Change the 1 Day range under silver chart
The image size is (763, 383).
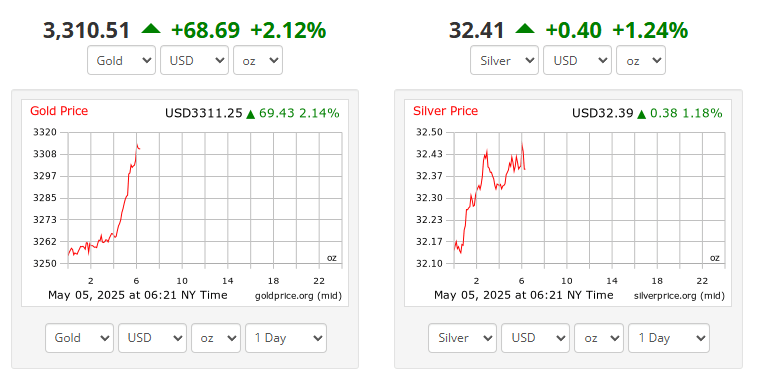coord(669,338)
